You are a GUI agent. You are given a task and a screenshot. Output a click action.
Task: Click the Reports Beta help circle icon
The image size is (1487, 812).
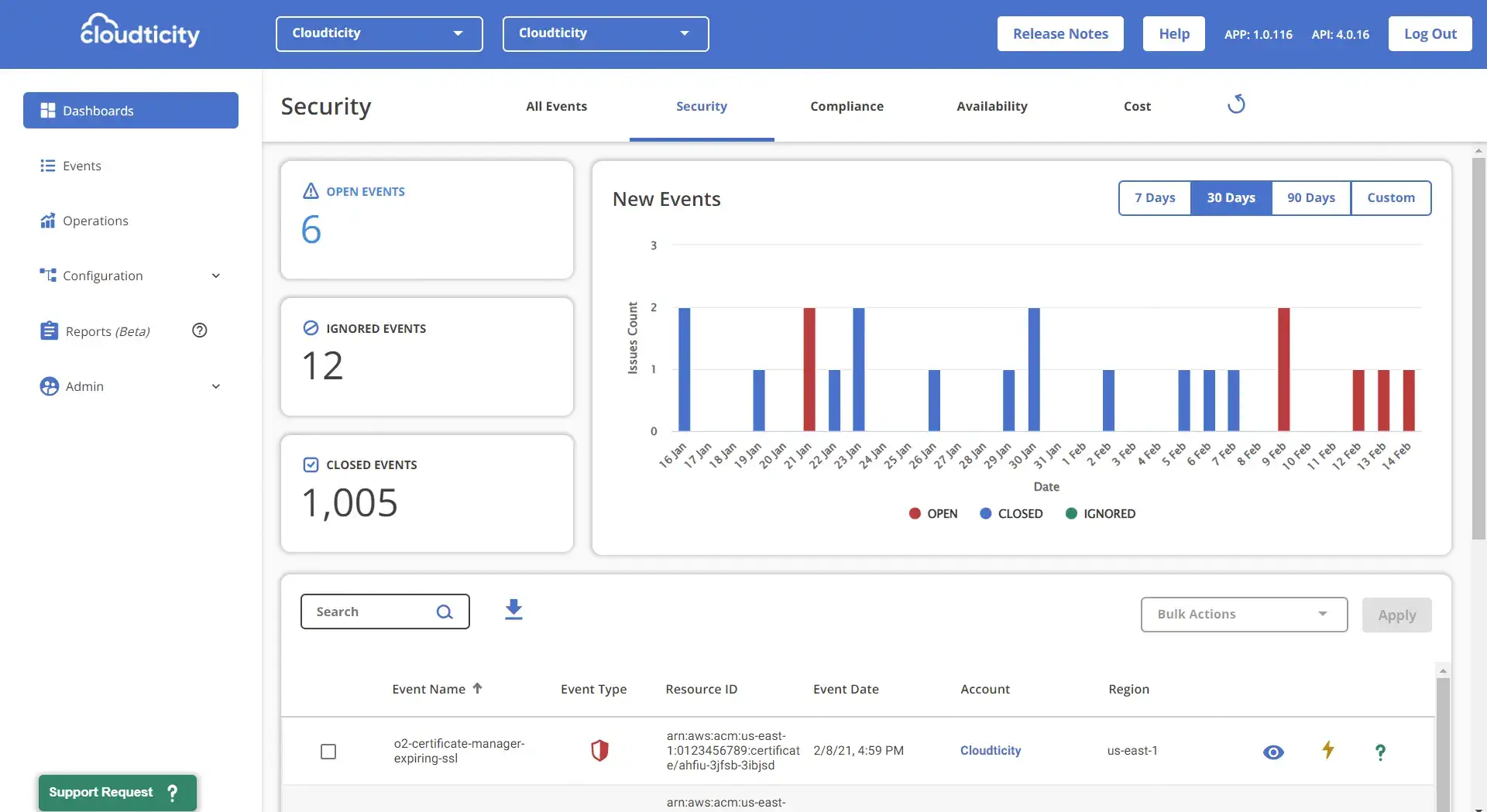tap(200, 331)
